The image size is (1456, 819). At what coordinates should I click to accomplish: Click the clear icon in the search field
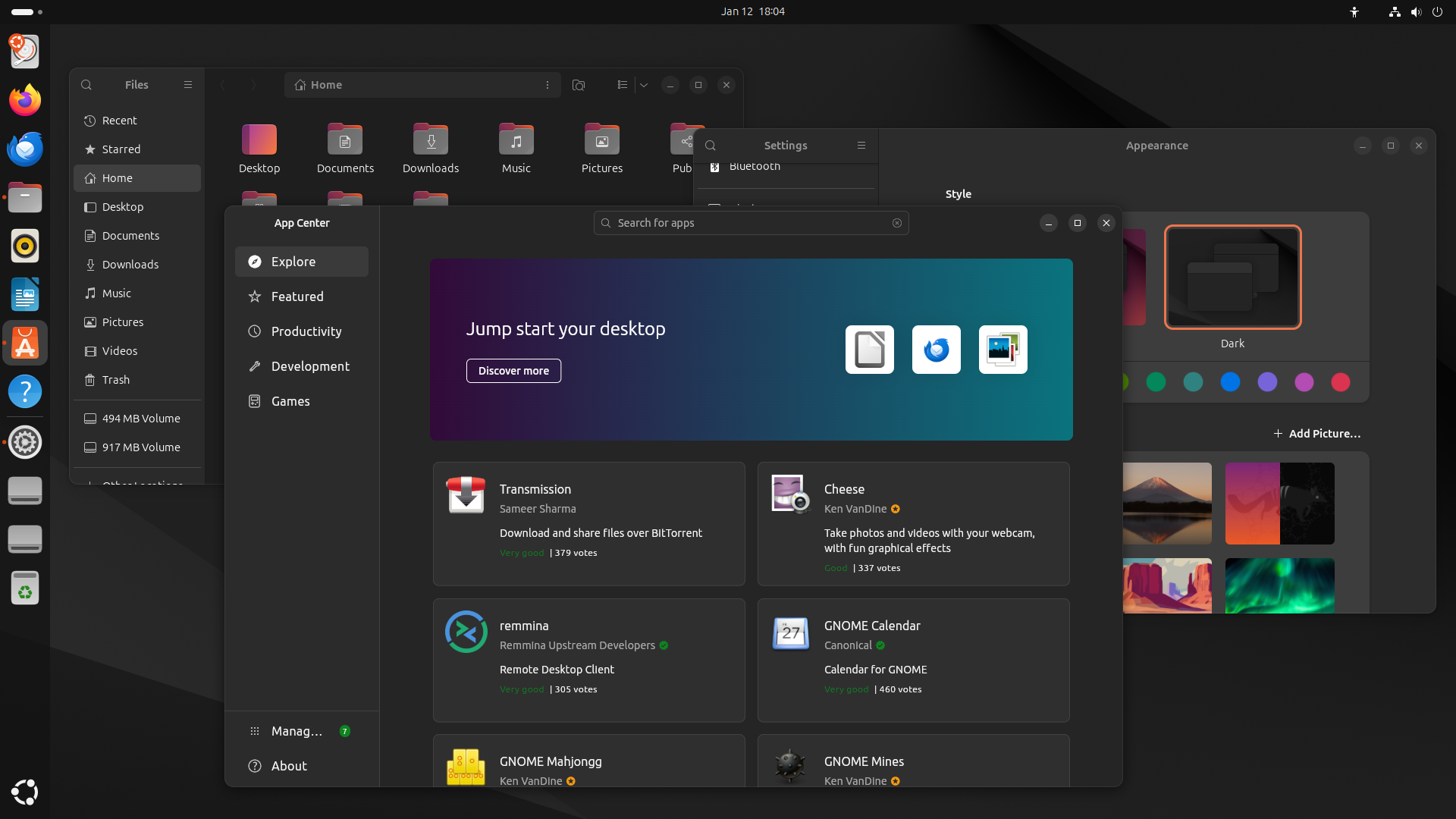(x=897, y=223)
